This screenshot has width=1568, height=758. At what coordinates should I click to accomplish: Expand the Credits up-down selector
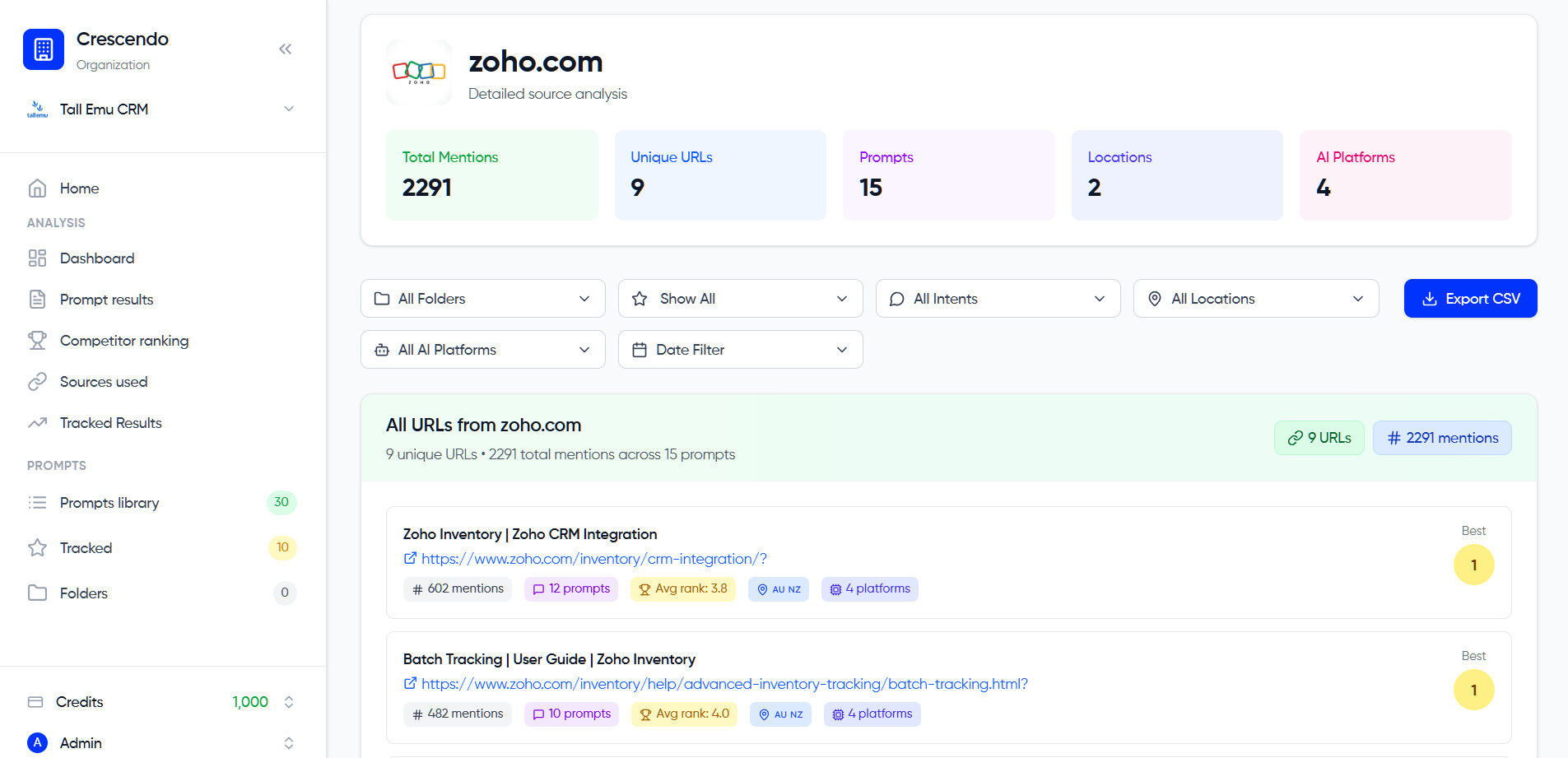click(289, 702)
